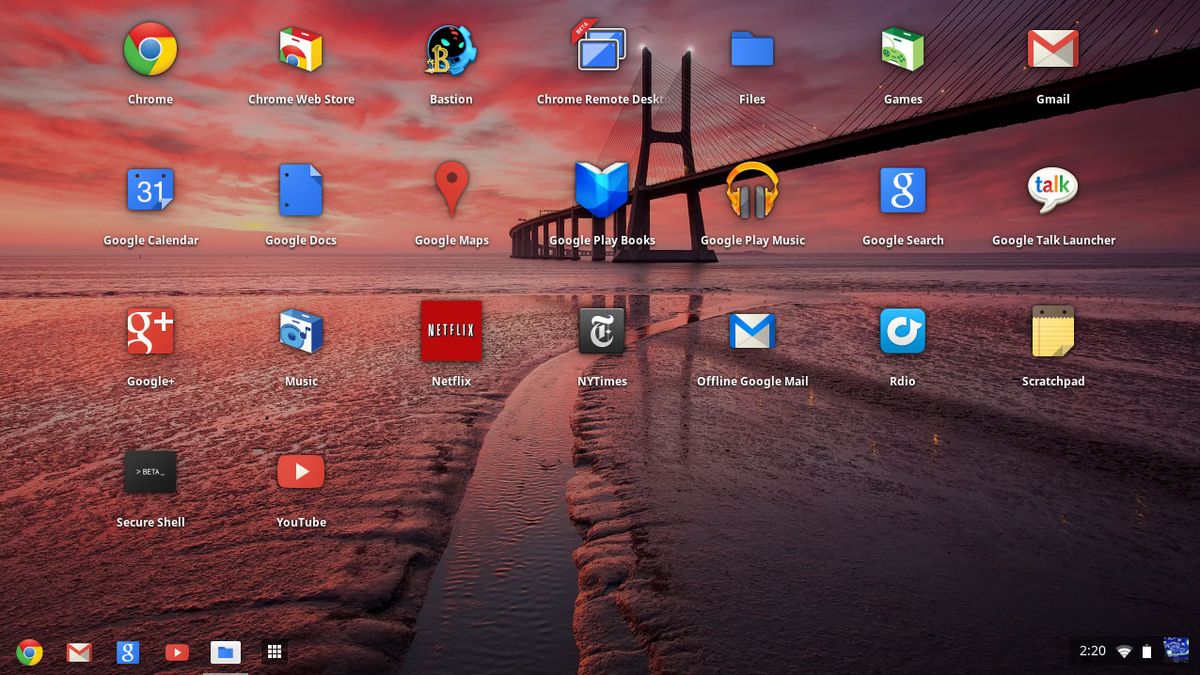Image resolution: width=1200 pixels, height=675 pixels.
Task: Launch Rdio
Action: click(x=902, y=330)
